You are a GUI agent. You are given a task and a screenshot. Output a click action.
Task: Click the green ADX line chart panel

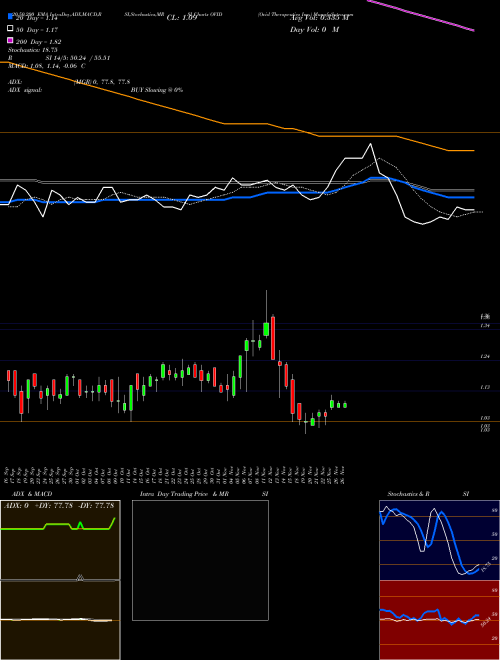pos(60,540)
